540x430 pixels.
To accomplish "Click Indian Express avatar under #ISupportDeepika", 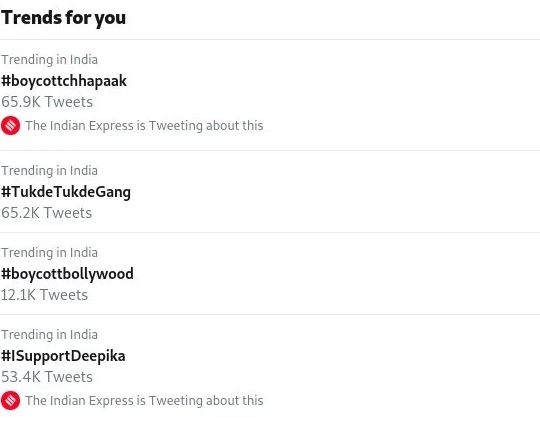I will (x=10, y=401).
